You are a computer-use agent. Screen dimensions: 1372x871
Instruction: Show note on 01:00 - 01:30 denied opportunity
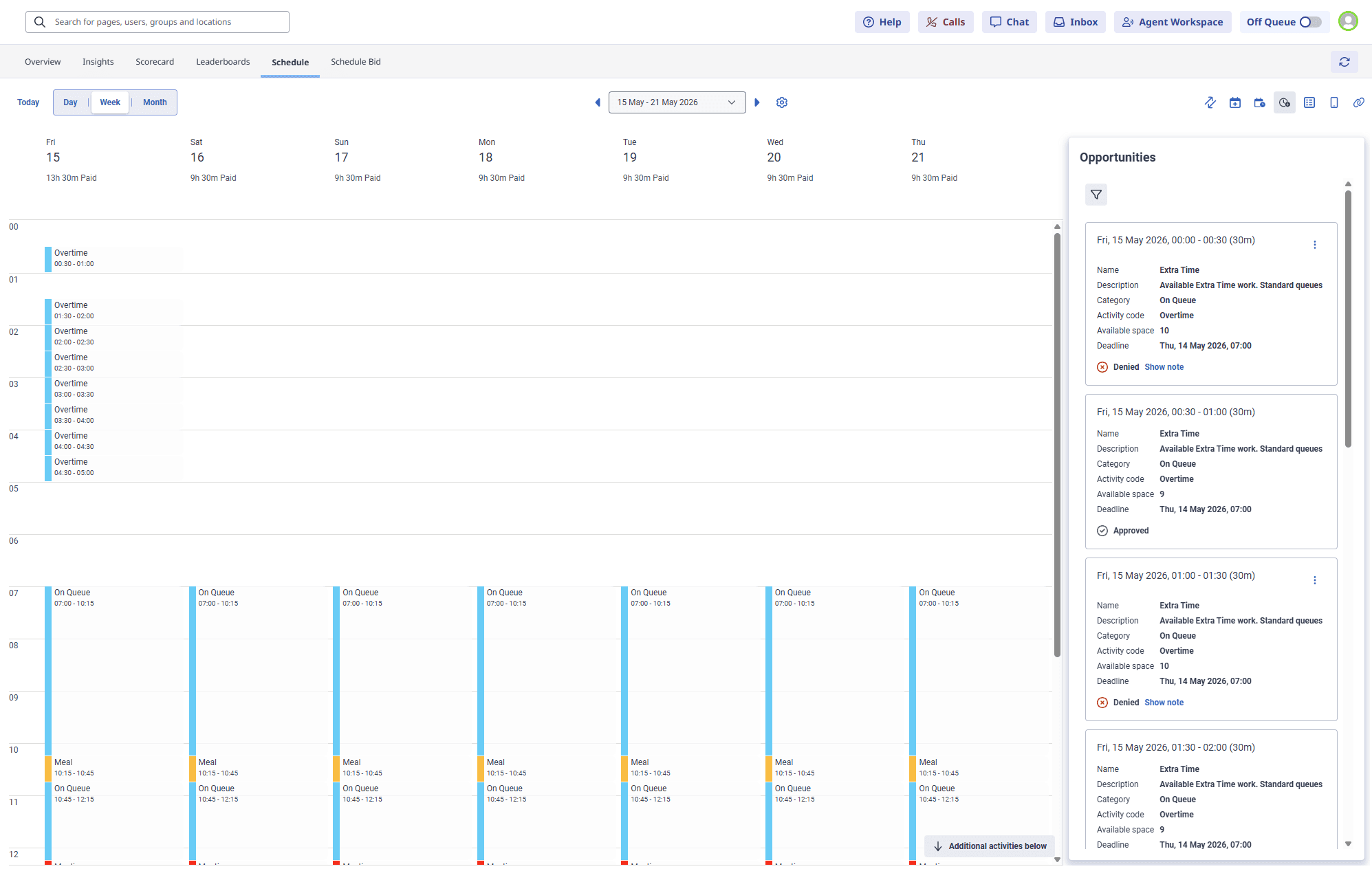[1164, 703]
